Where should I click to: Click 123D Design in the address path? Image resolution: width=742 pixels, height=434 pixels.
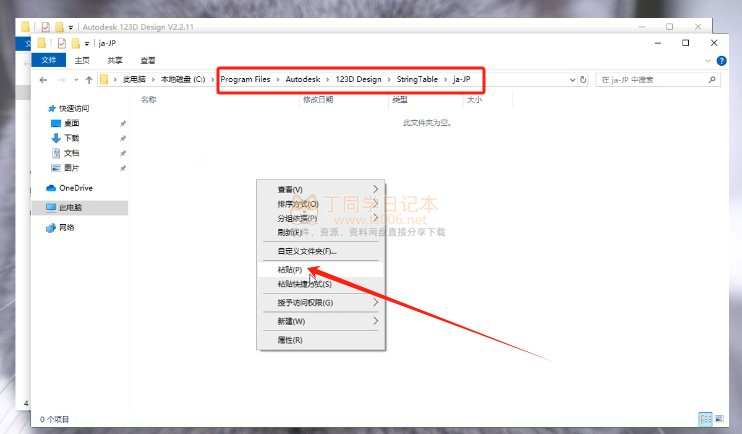tap(358, 80)
